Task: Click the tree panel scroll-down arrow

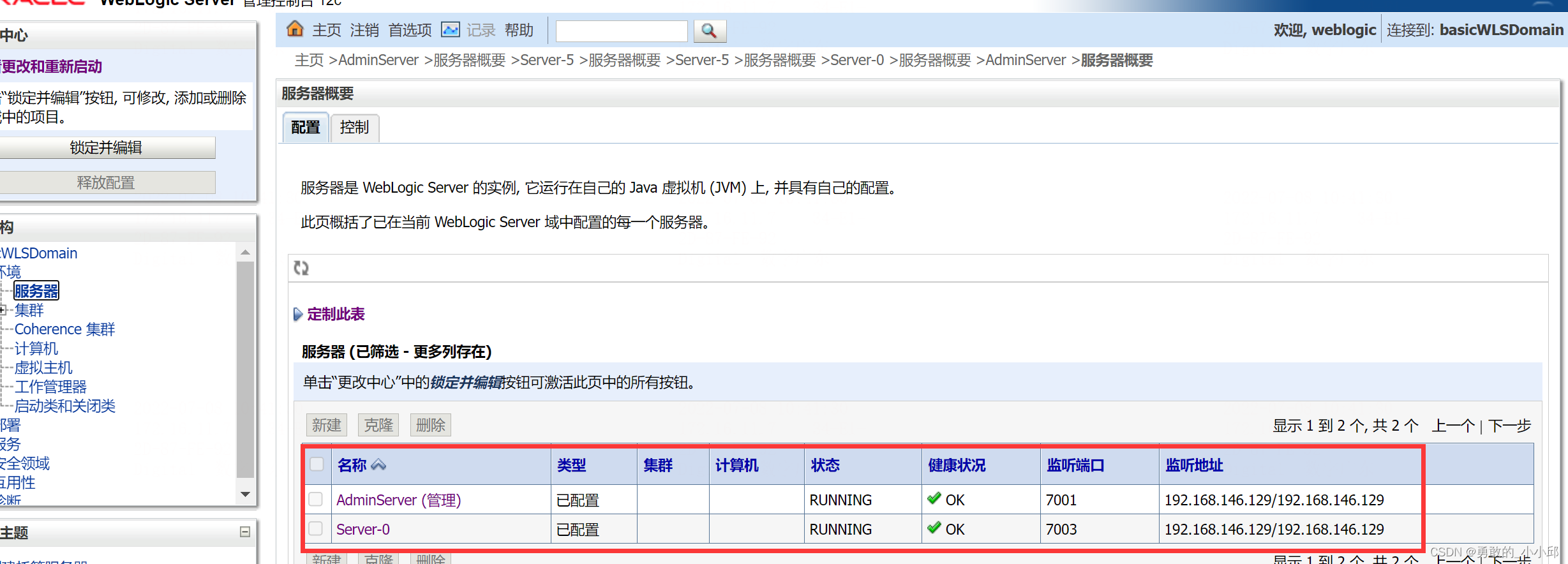Action: point(245,494)
